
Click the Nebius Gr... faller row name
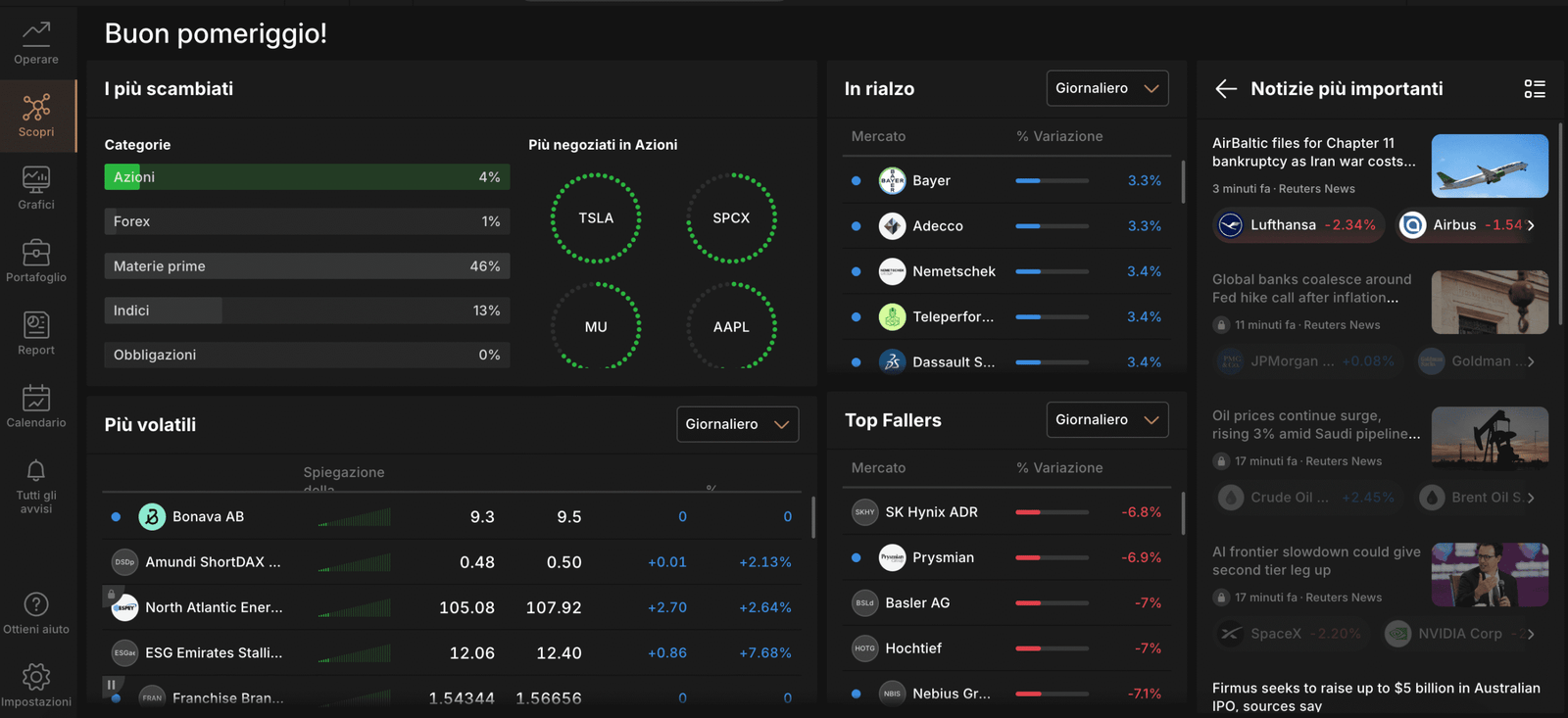coord(952,694)
